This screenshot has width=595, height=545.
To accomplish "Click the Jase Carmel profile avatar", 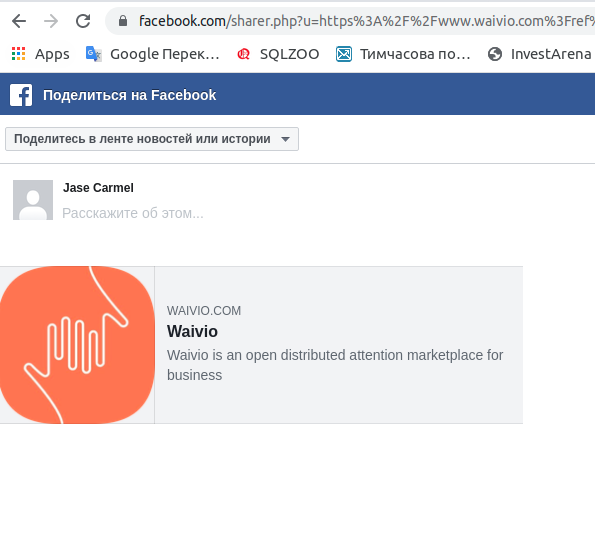I will click(33, 200).
